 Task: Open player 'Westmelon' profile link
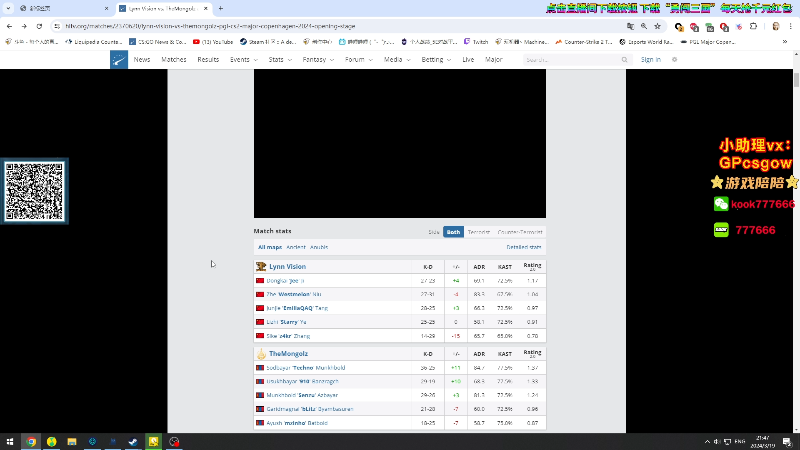[294, 294]
